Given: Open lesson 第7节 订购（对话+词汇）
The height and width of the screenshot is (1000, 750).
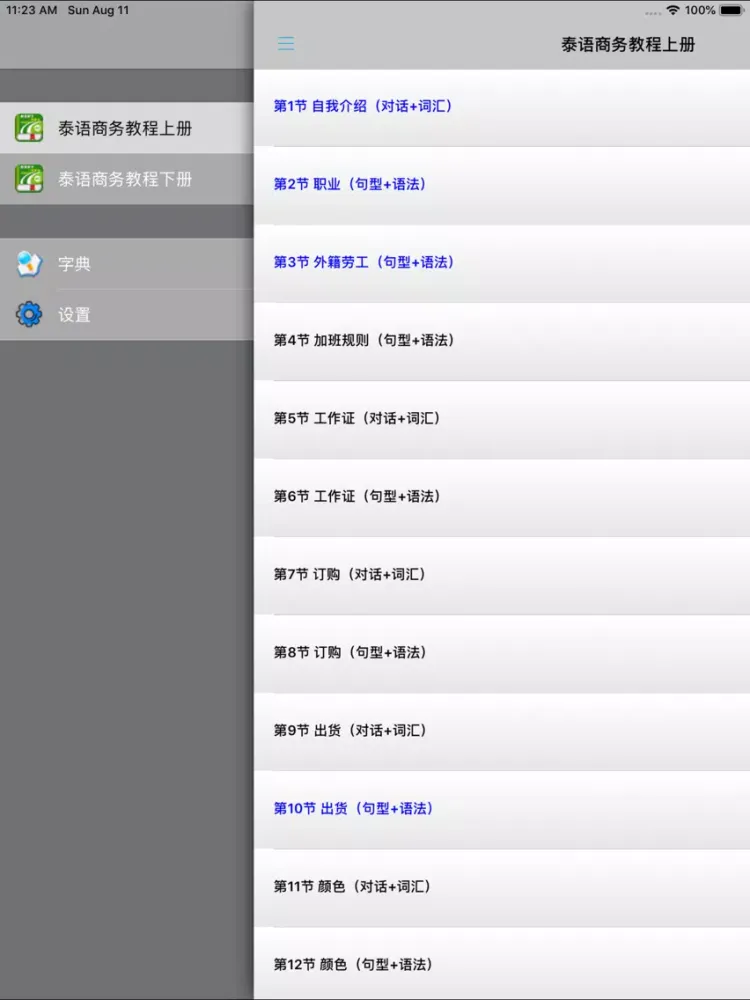Looking at the screenshot, I should [x=502, y=576].
